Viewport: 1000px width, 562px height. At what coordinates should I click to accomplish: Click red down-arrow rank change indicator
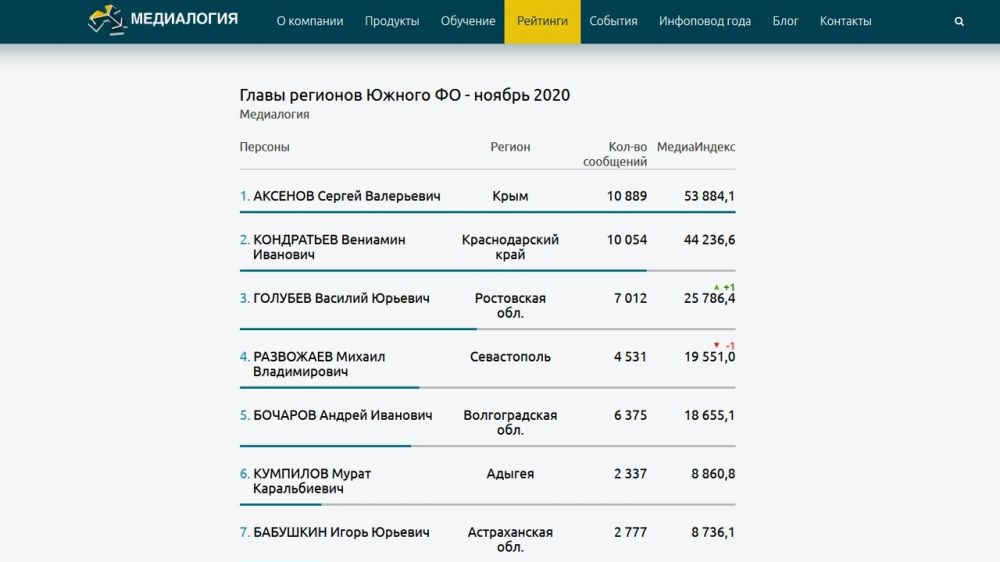716,345
